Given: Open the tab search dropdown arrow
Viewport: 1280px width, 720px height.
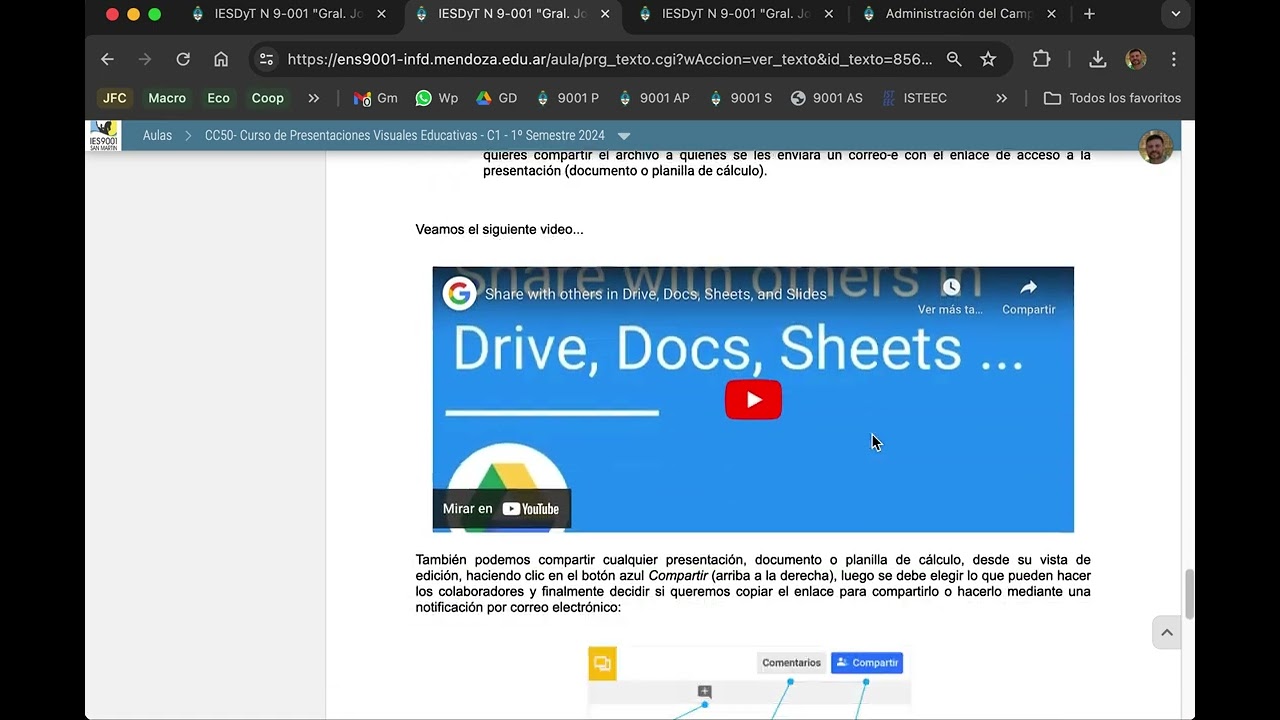Looking at the screenshot, I should (x=1176, y=14).
